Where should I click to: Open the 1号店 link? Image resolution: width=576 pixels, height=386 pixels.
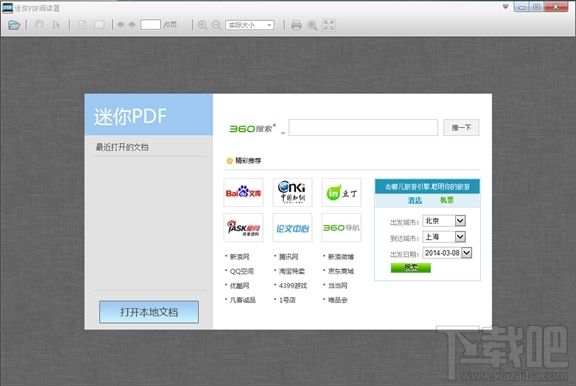pos(287,300)
